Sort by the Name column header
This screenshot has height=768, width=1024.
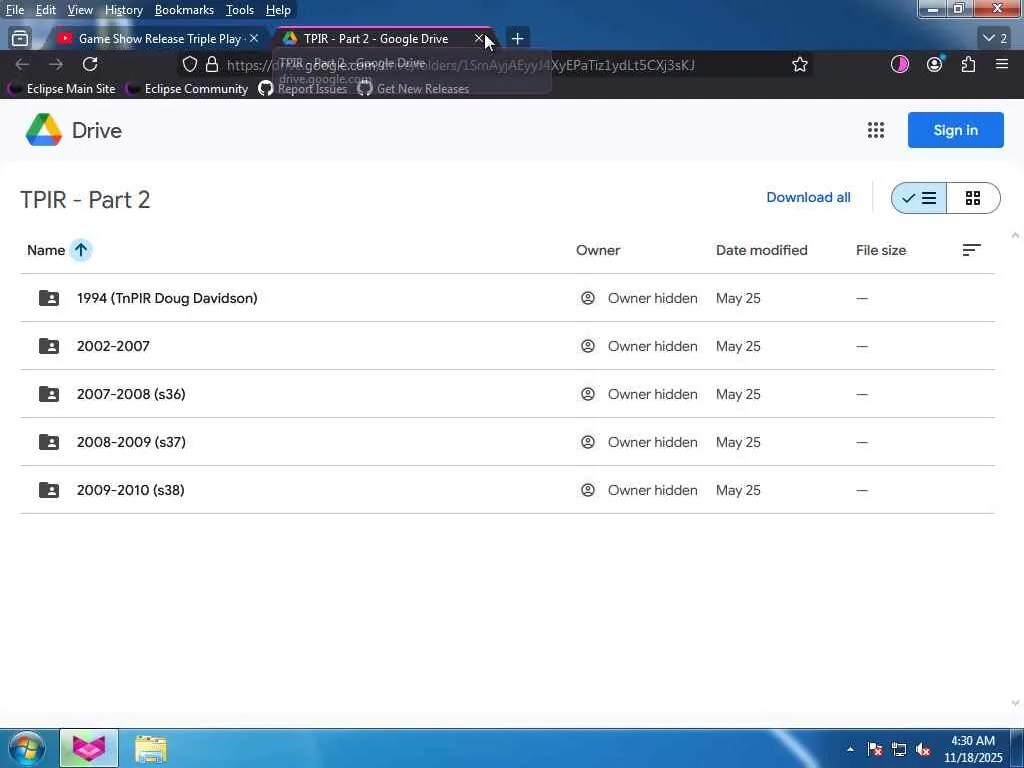coord(46,250)
